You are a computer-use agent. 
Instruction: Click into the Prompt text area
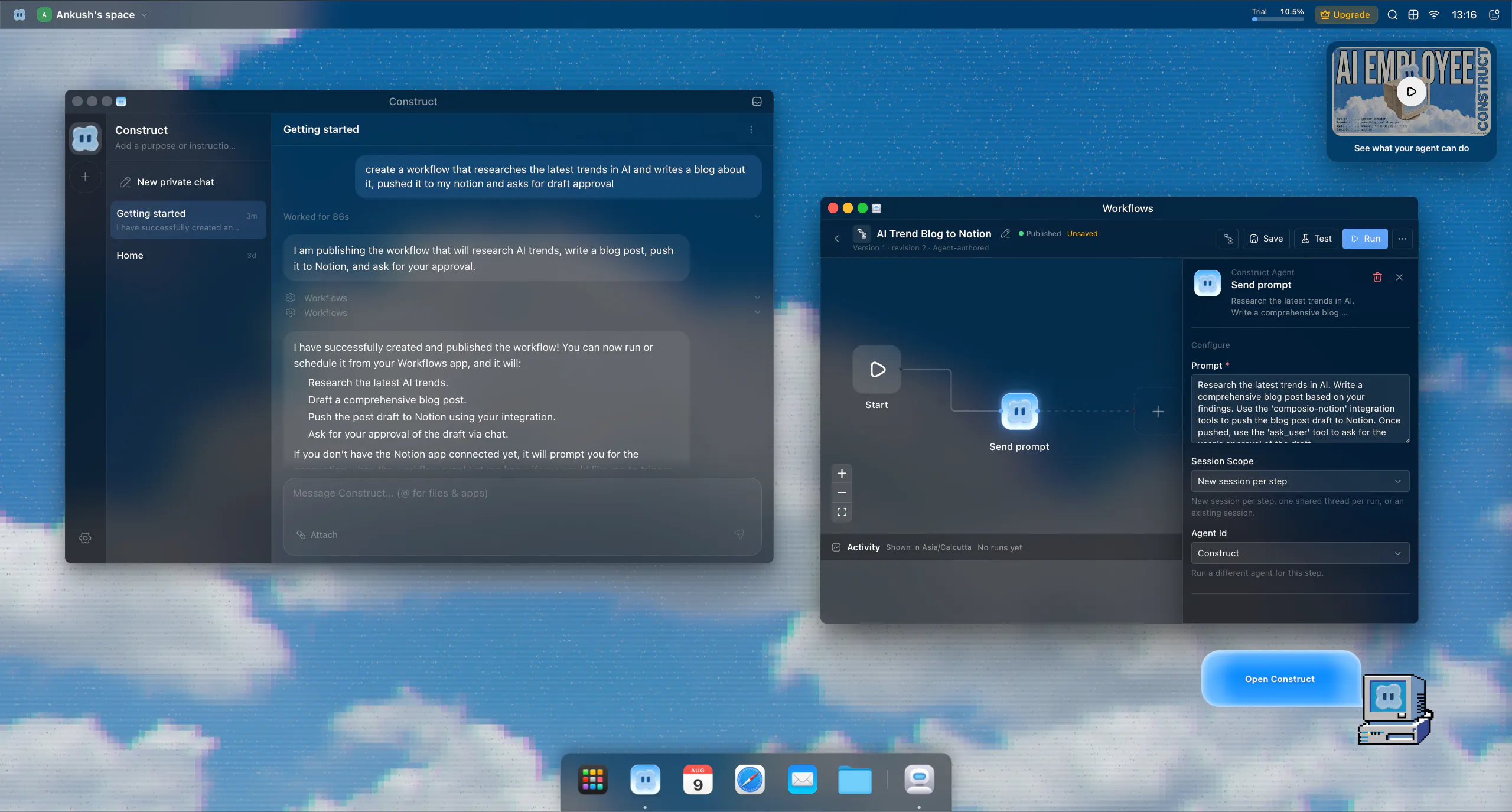point(1300,409)
